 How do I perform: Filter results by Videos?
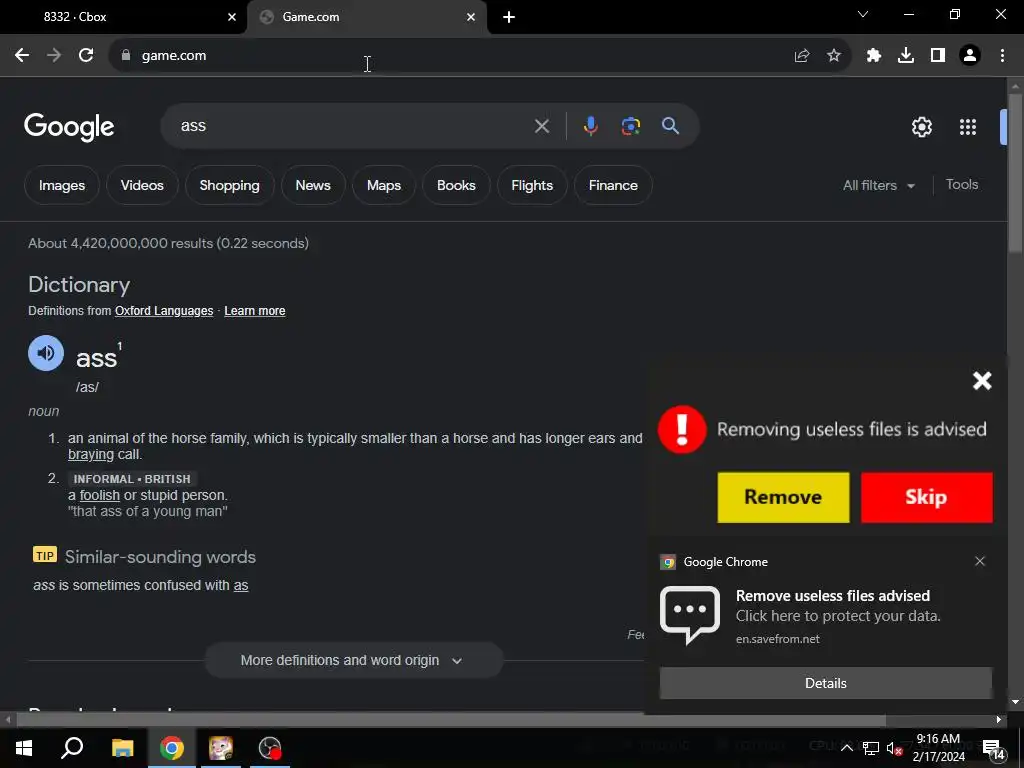142,185
